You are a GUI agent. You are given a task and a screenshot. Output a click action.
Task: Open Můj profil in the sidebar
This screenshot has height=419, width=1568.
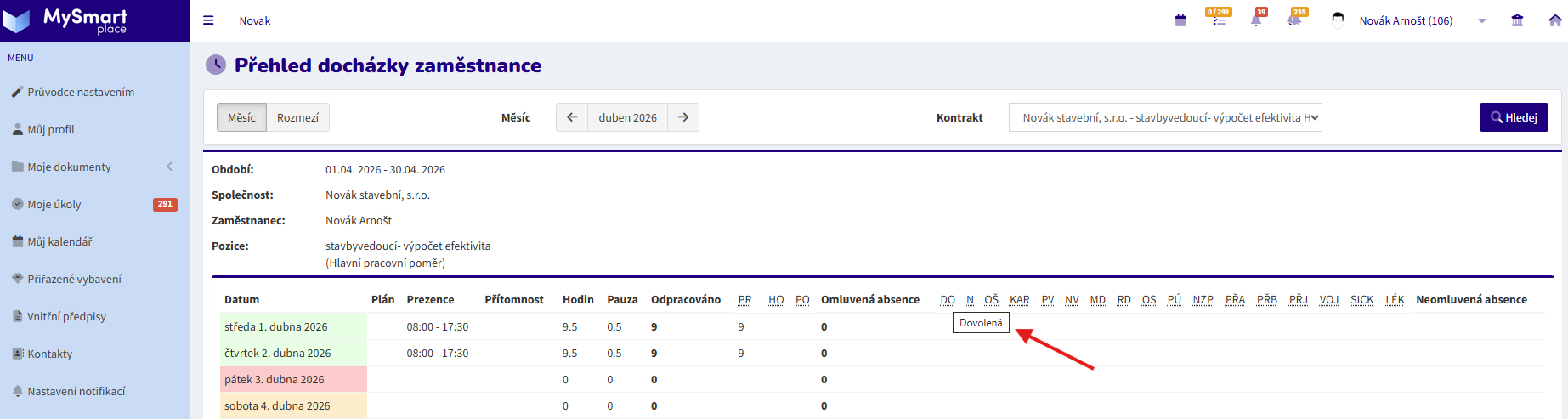tap(51, 129)
